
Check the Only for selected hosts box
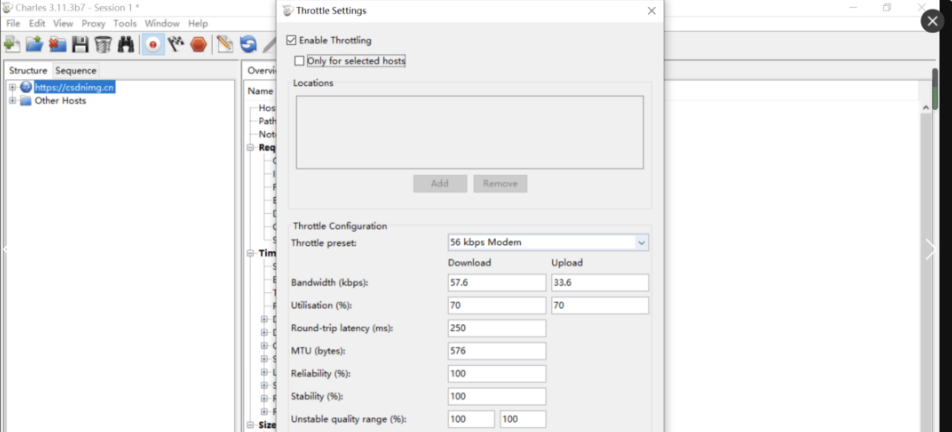[x=299, y=61]
